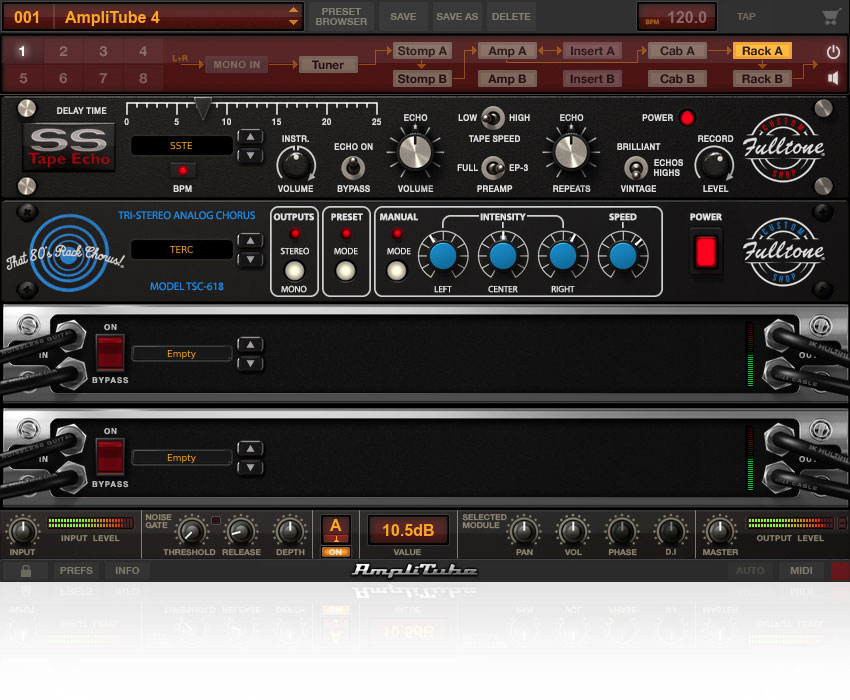Screen dimensions: 850x700
Task: Open the AmpliTube 4 preset selector arrows
Action: click(x=293, y=17)
